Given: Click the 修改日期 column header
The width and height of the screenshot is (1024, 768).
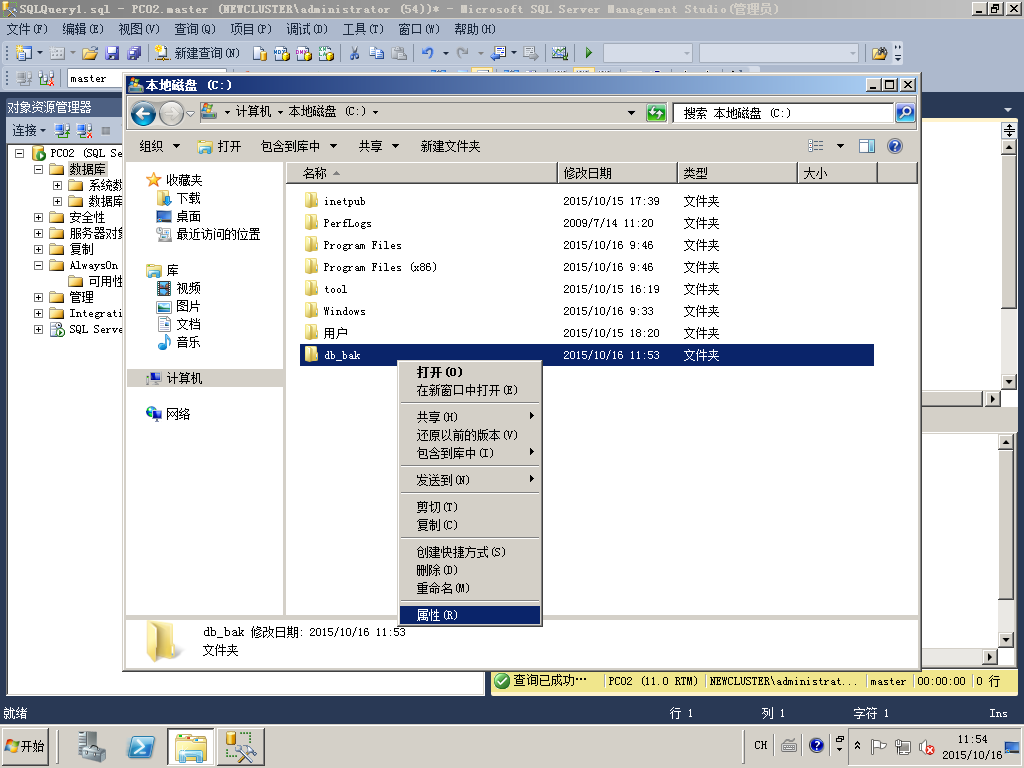Looking at the screenshot, I should (x=588, y=173).
